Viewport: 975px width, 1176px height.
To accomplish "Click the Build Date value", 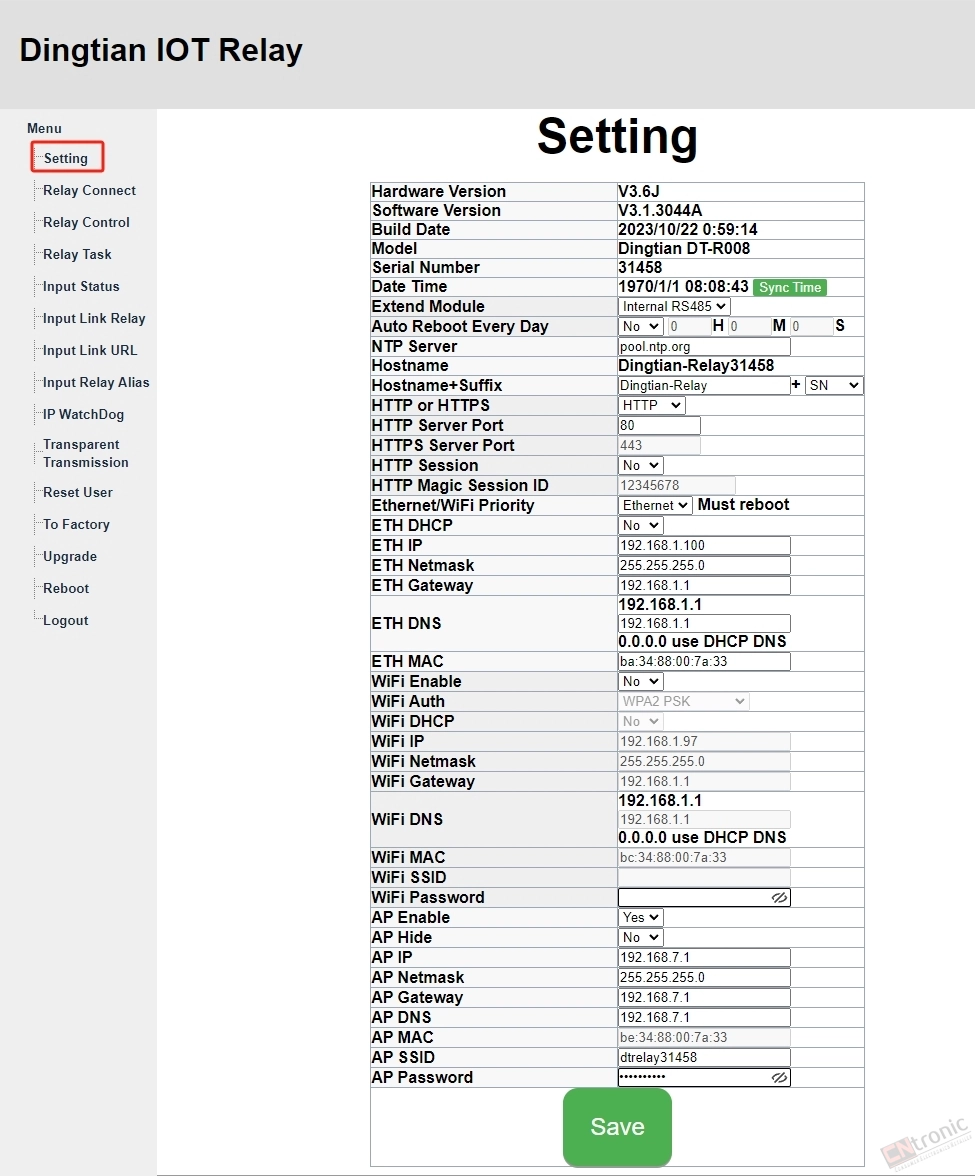I will pyautogui.click(x=688, y=230).
